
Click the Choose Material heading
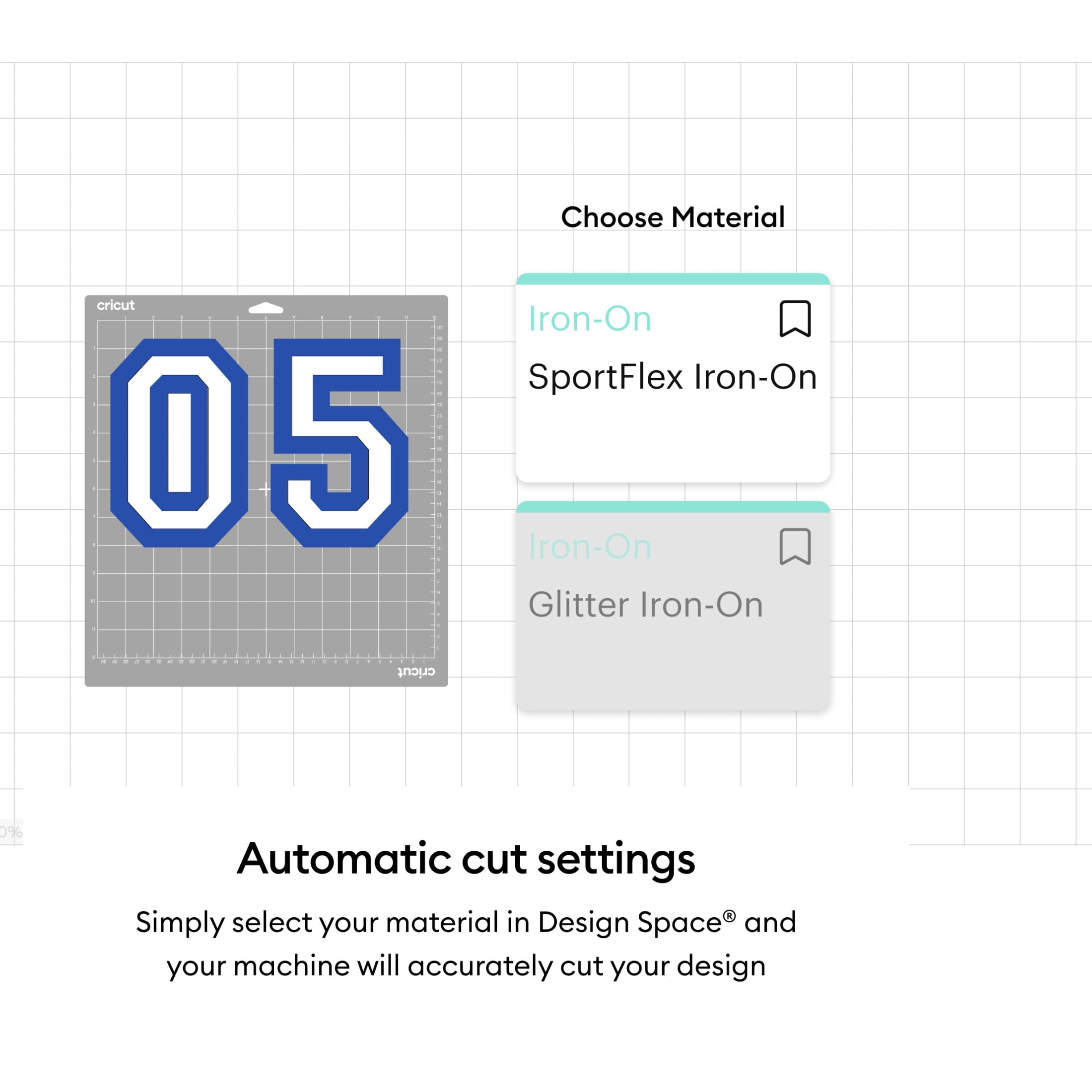coord(673,217)
